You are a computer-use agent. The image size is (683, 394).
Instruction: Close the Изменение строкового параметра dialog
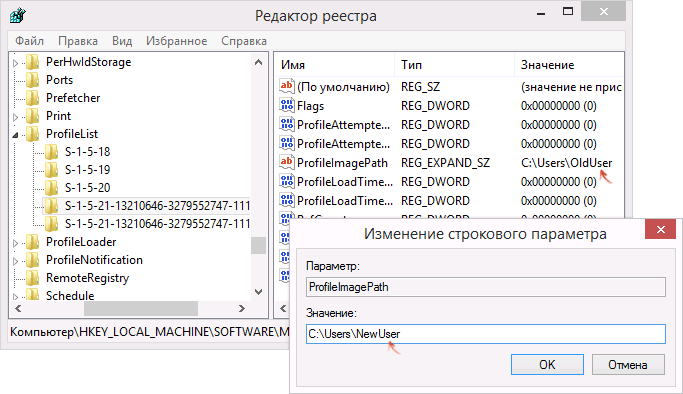(x=660, y=229)
